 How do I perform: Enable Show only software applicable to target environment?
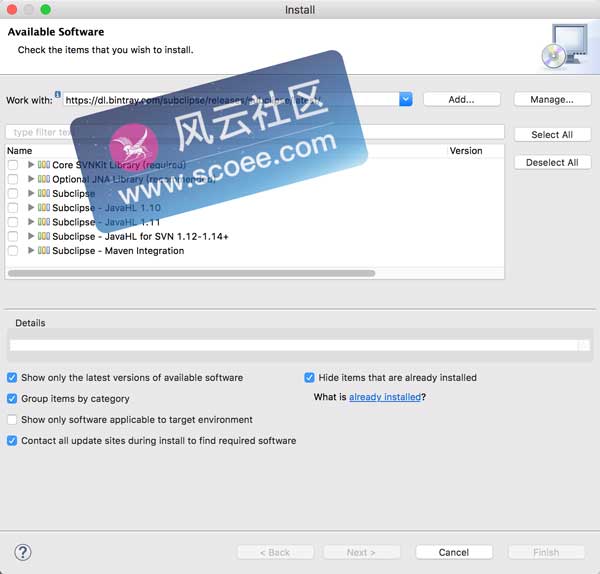(x=12, y=420)
